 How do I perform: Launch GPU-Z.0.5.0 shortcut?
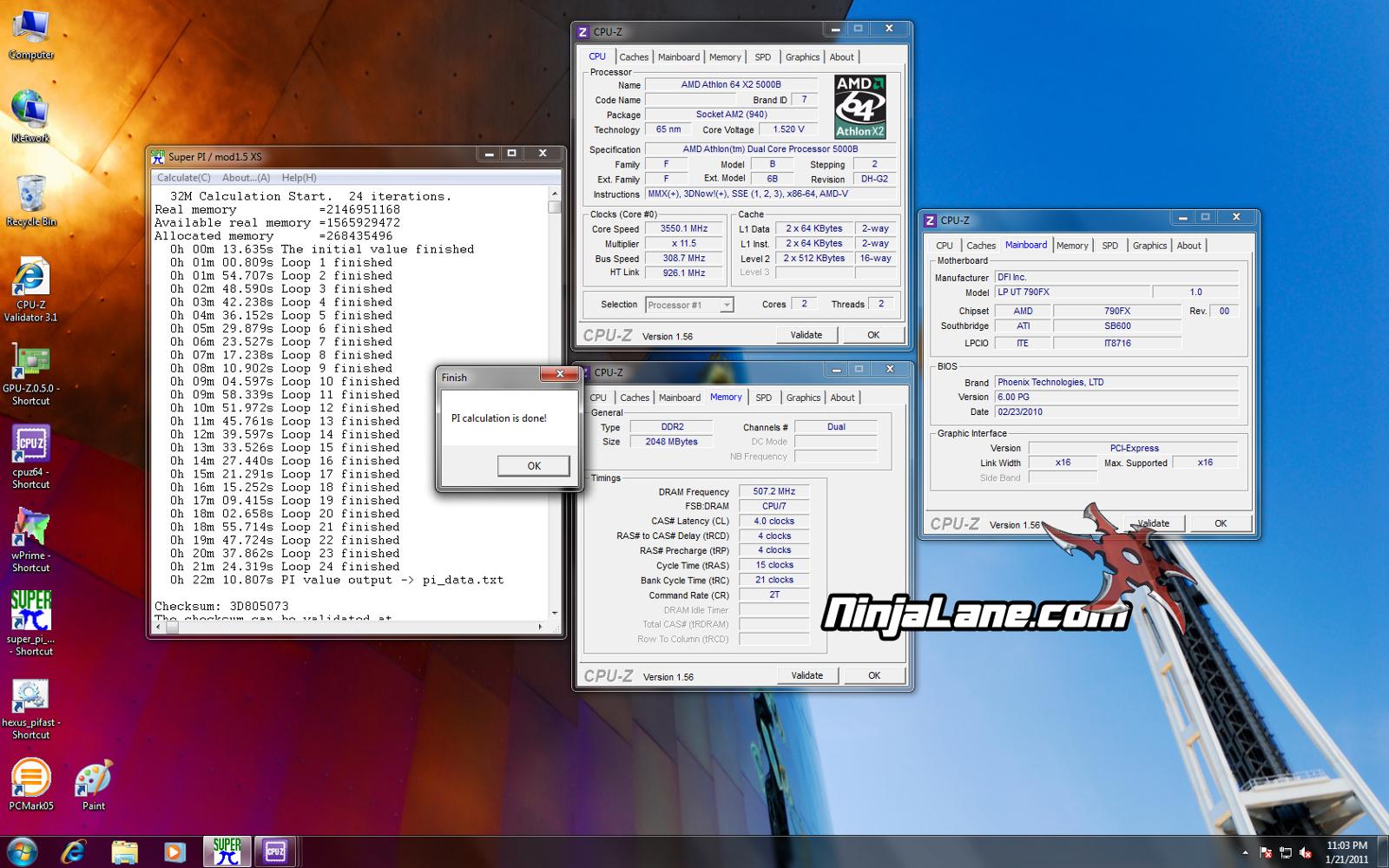coord(31,375)
